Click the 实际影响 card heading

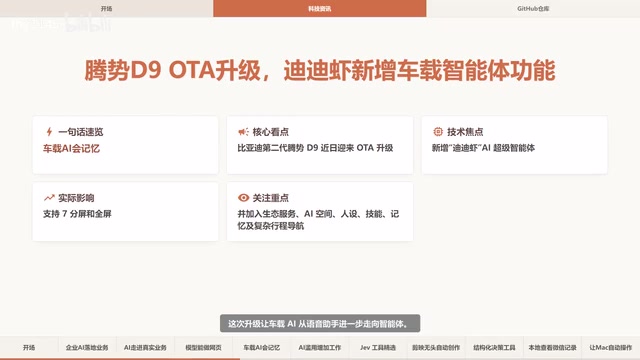[76, 198]
